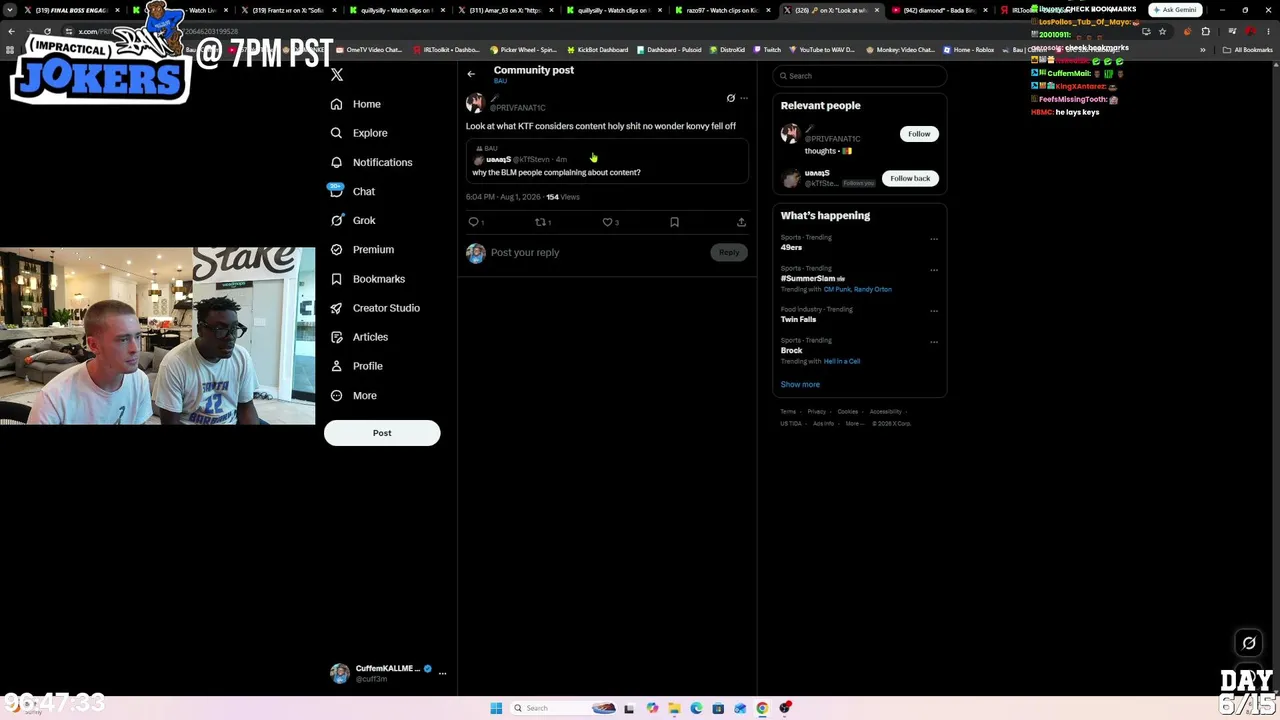Open Premium in the sidebar

pos(362,249)
